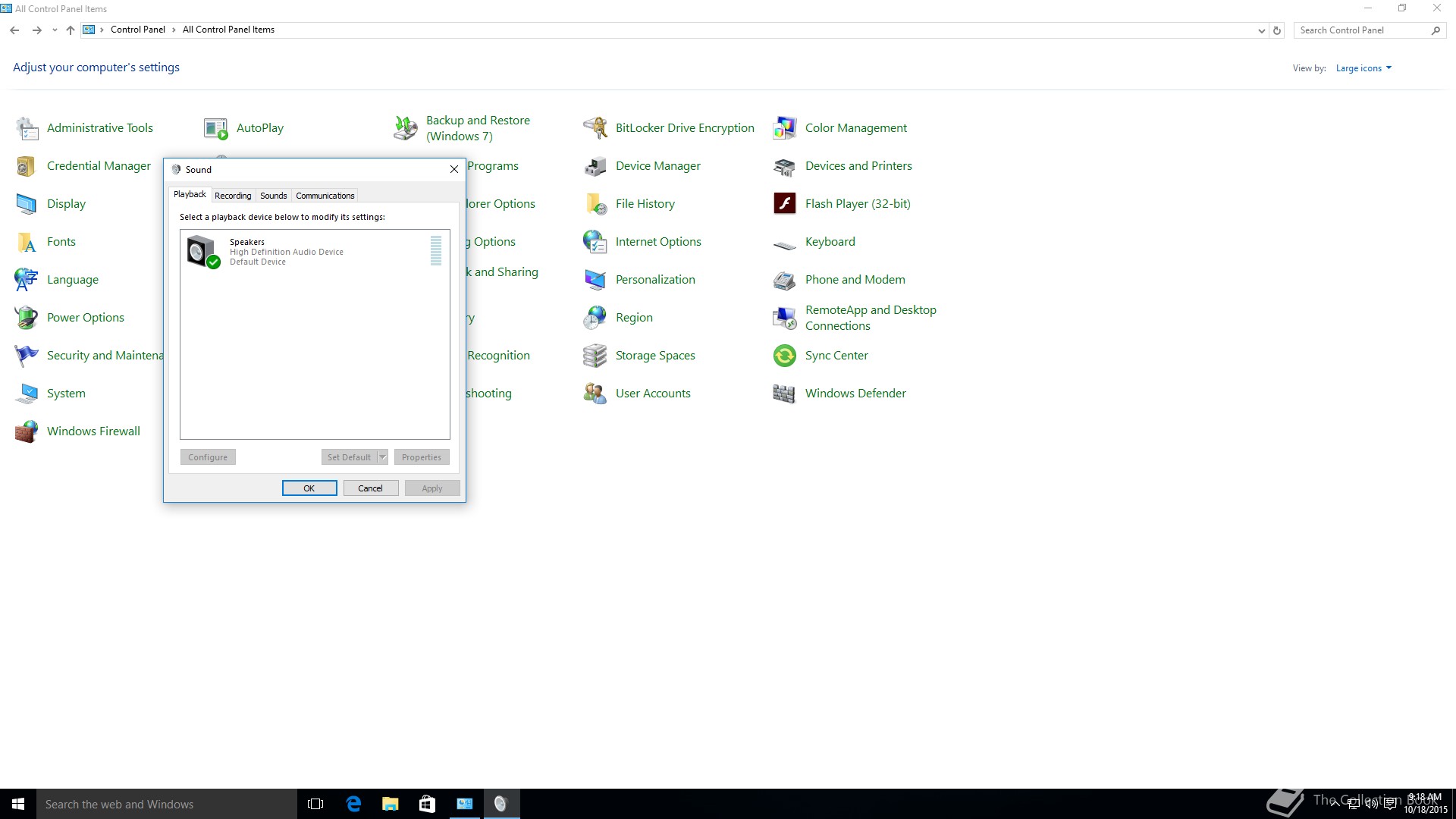Image resolution: width=1456 pixels, height=819 pixels.
Task: Click the Device Manager icon
Action: coord(595,166)
